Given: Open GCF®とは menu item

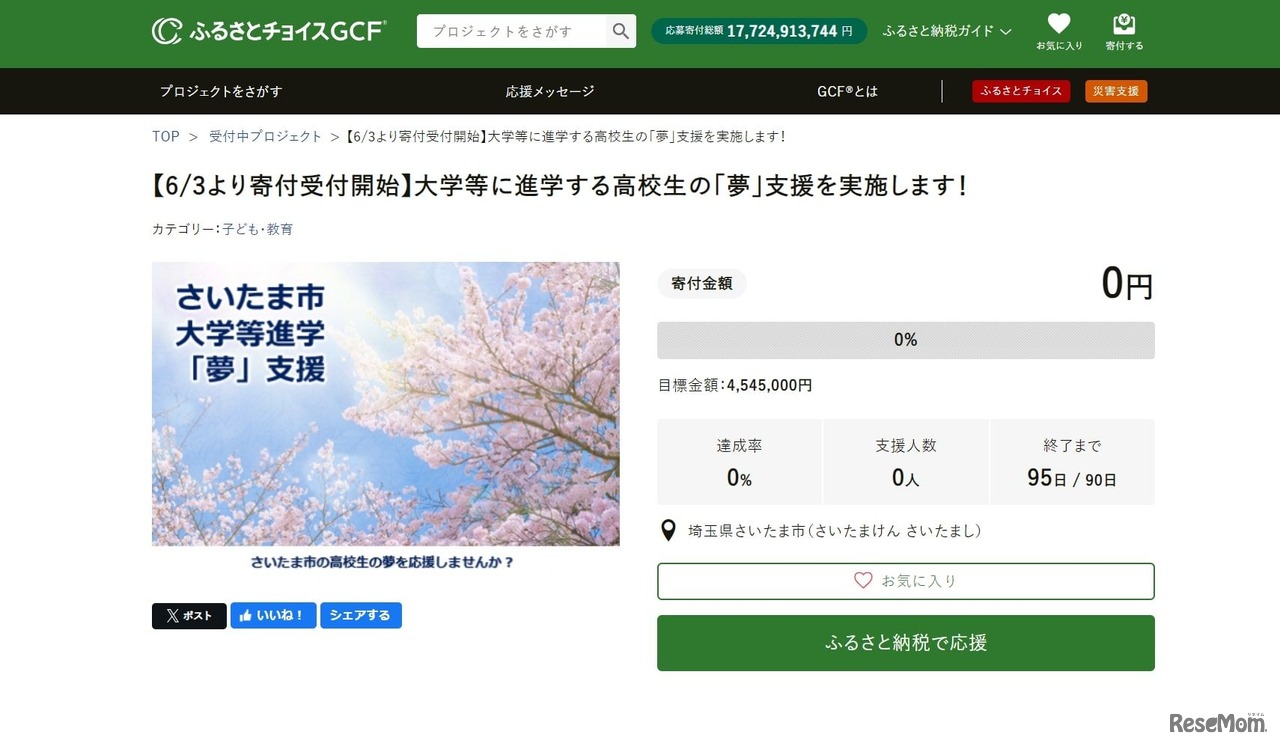Looking at the screenshot, I should point(847,91).
